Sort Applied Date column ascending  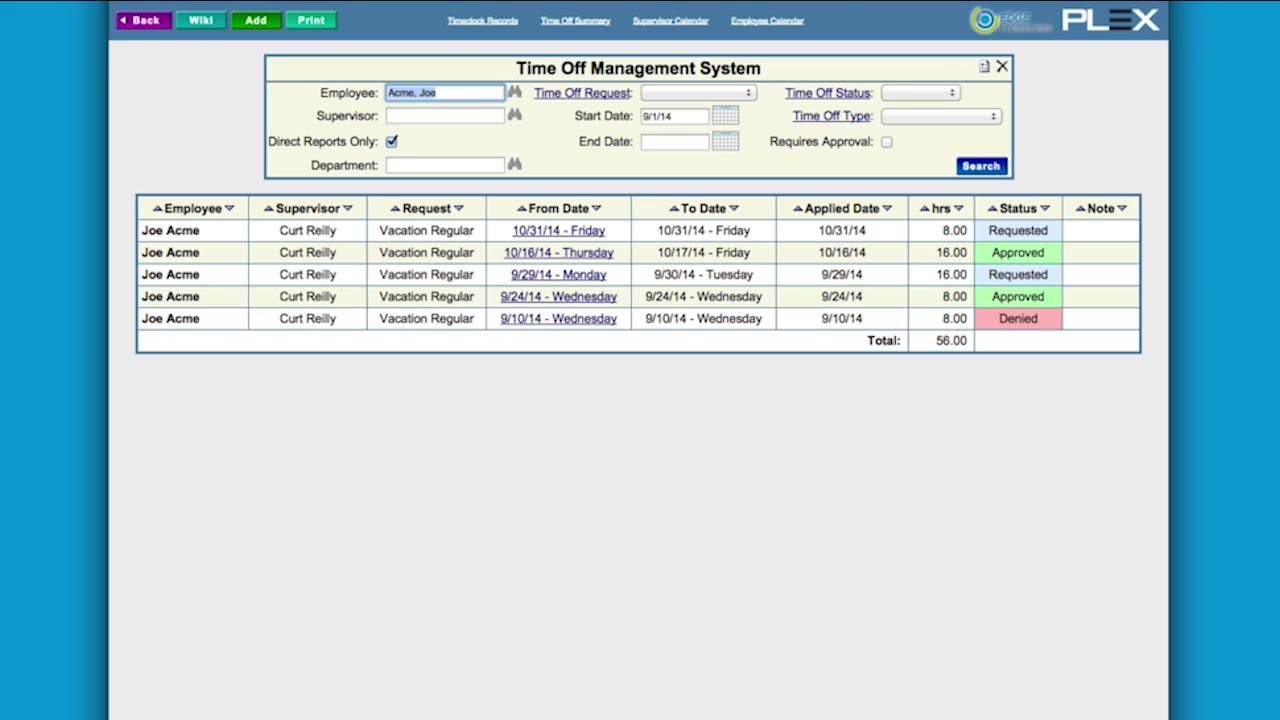[797, 208]
